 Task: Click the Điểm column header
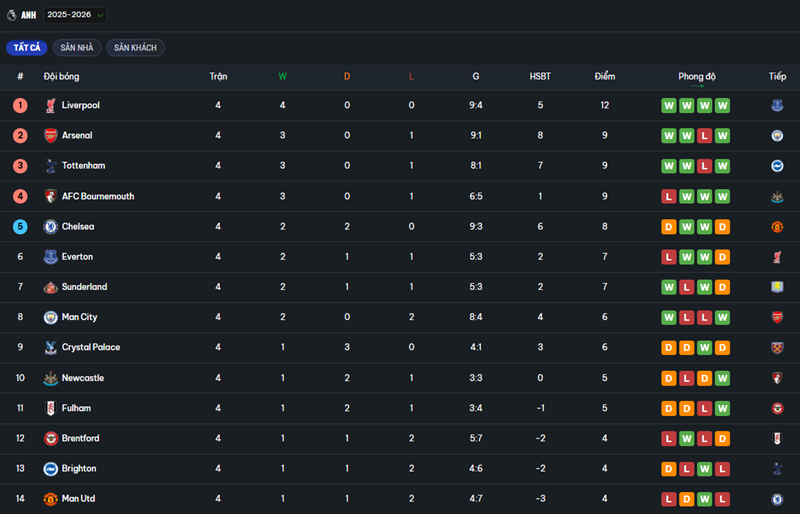(604, 76)
